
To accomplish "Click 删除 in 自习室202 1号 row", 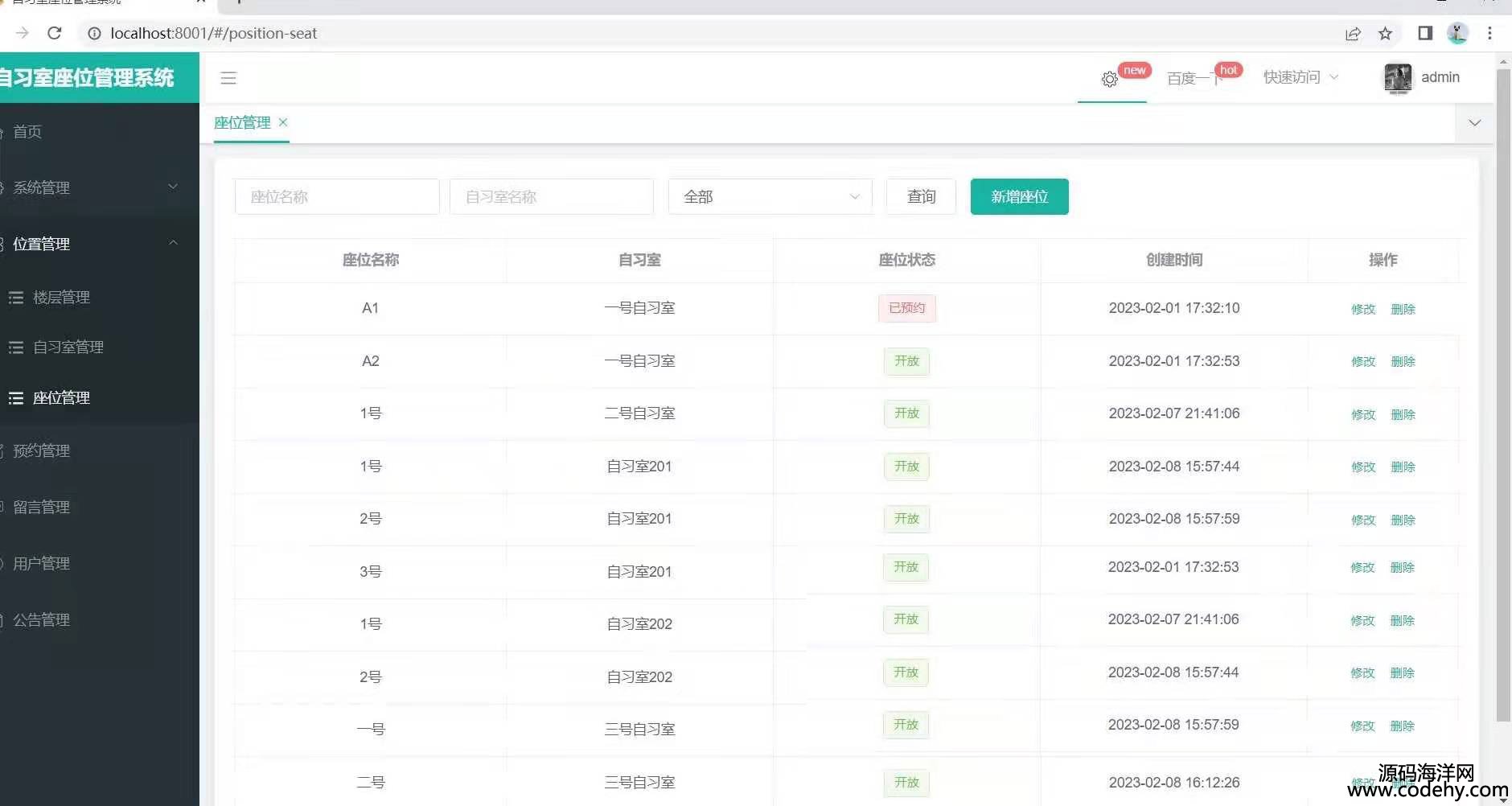I will pyautogui.click(x=1403, y=620).
